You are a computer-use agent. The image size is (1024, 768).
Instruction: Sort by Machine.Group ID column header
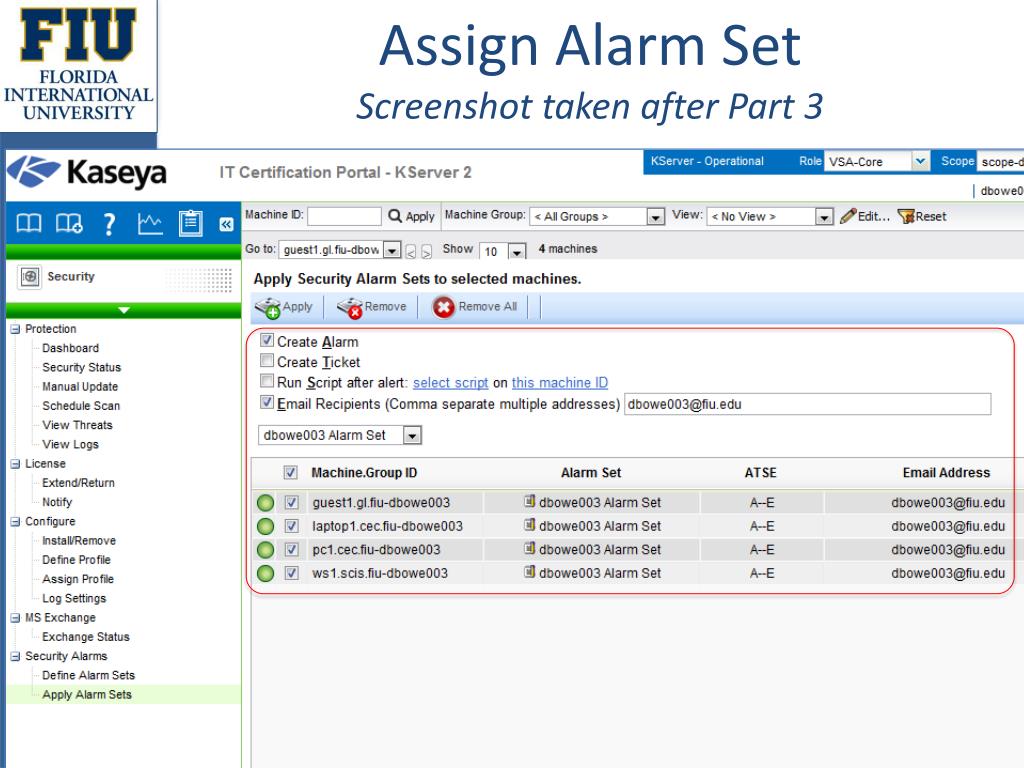pyautogui.click(x=364, y=473)
